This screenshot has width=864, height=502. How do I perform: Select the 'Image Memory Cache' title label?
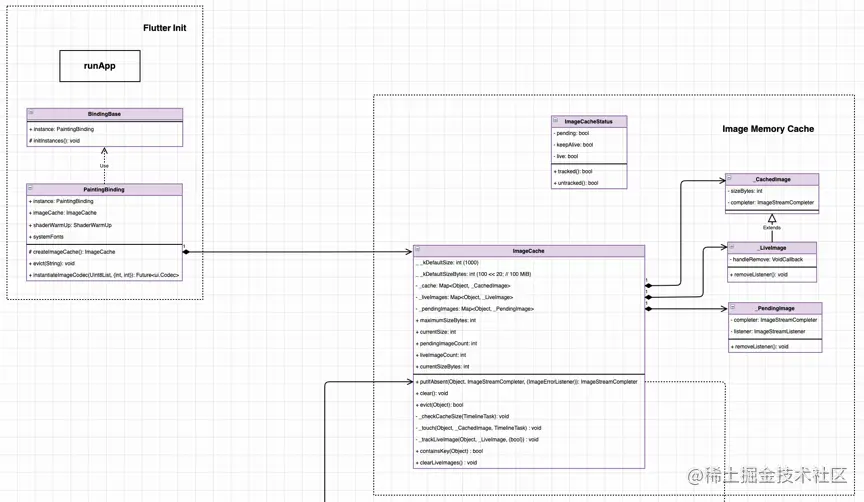768,129
